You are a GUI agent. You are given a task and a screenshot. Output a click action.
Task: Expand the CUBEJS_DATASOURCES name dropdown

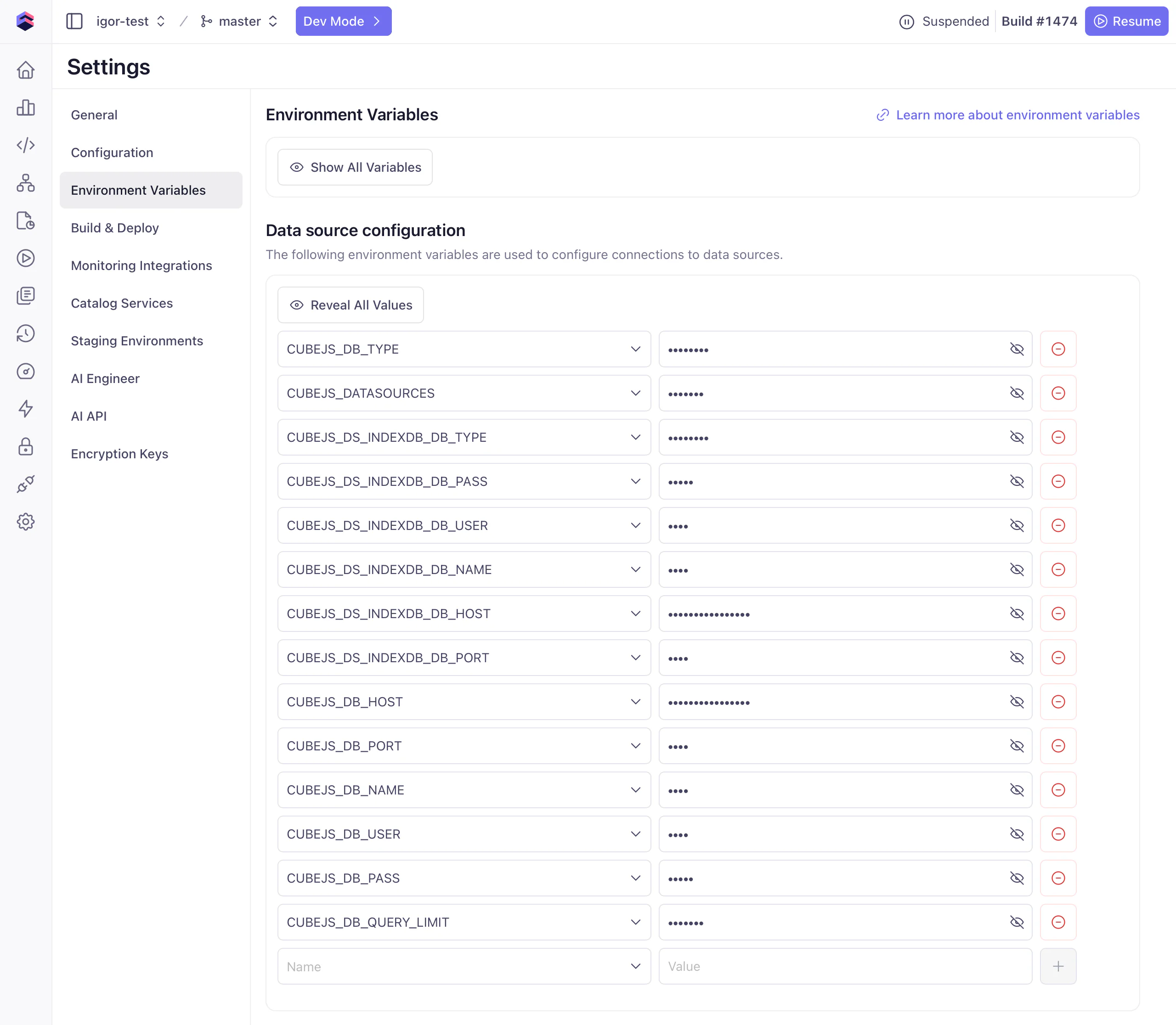tap(635, 393)
